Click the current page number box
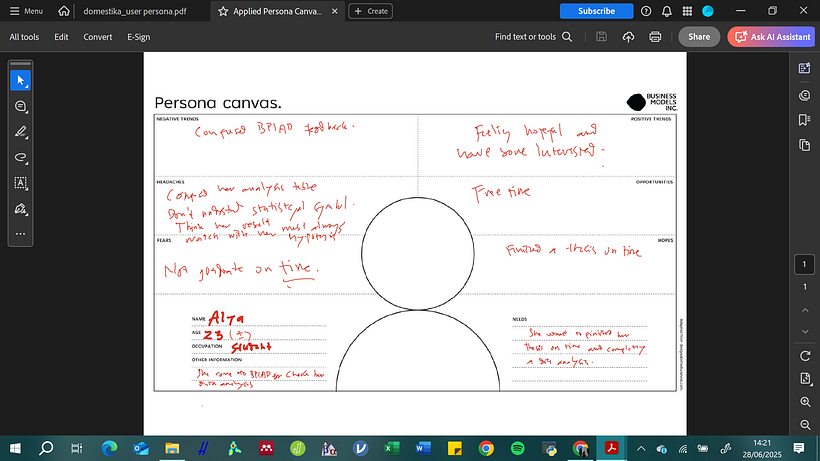Image resolution: width=820 pixels, height=461 pixels. (x=804, y=264)
